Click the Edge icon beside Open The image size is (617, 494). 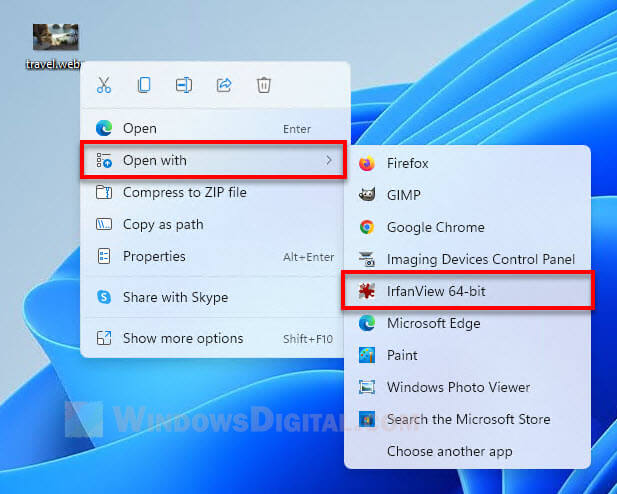(104, 128)
